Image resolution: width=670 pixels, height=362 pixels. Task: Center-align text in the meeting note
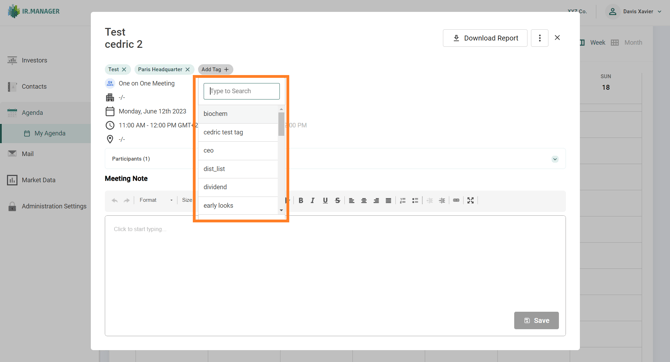click(x=364, y=200)
